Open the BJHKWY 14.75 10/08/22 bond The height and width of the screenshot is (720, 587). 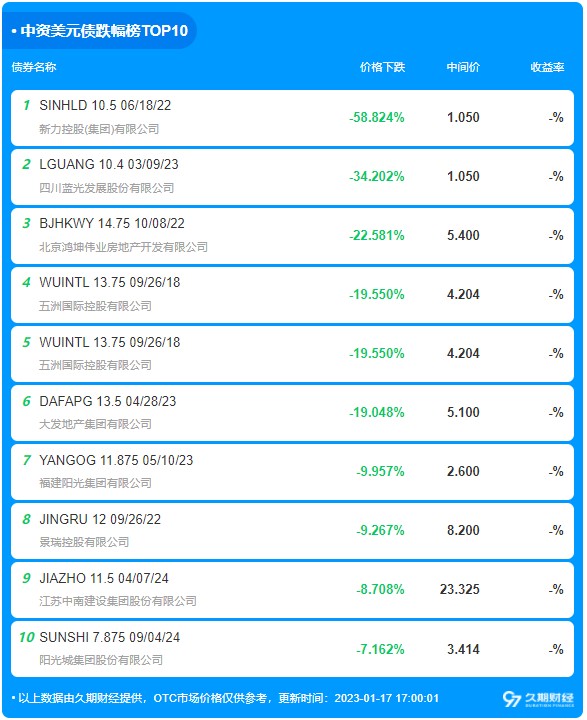pos(112,223)
